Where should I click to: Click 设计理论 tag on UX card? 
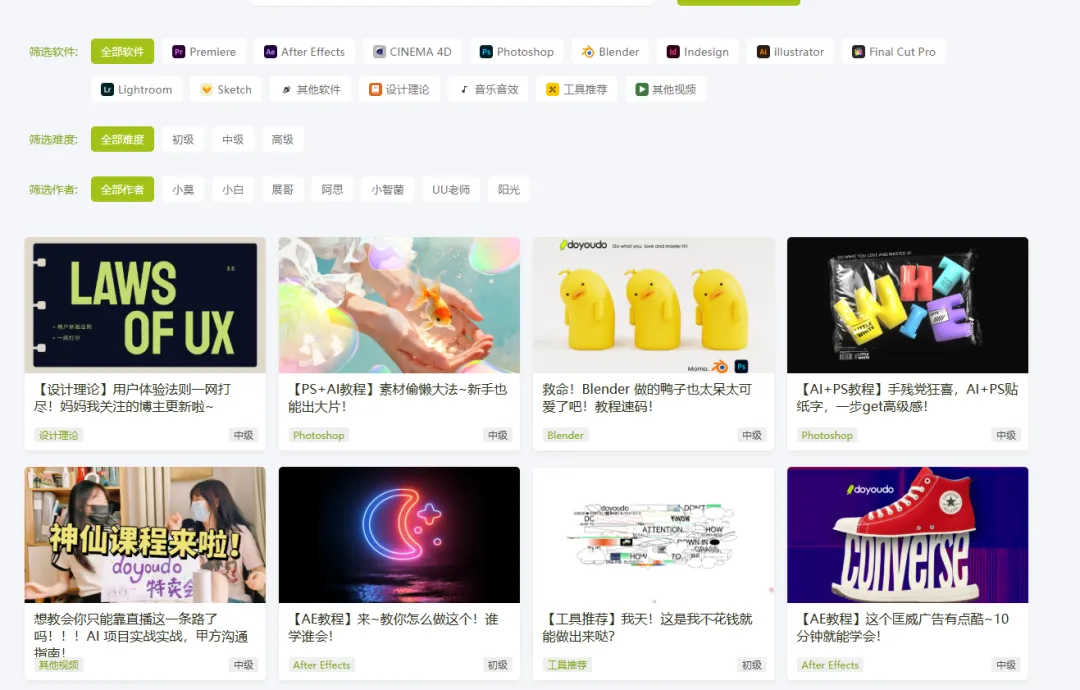tap(59, 435)
